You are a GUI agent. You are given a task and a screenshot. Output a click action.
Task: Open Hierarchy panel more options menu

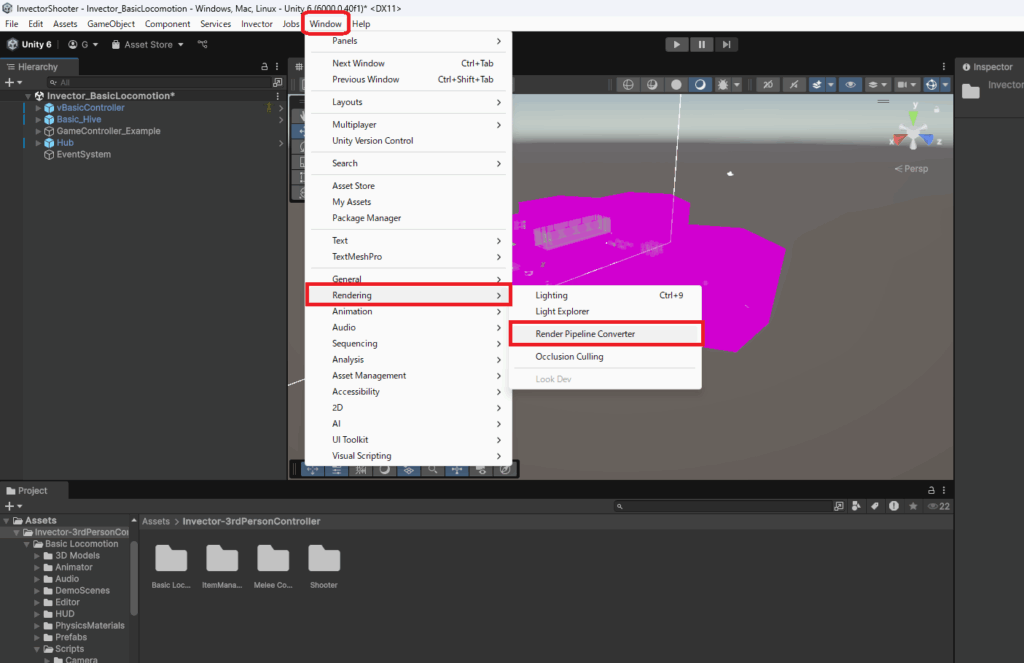(x=277, y=67)
